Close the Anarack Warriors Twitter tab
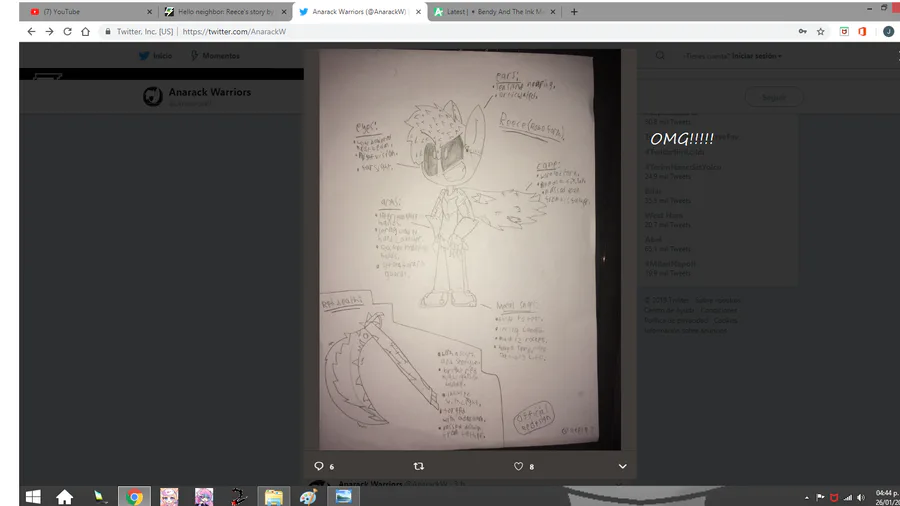 [x=418, y=11]
